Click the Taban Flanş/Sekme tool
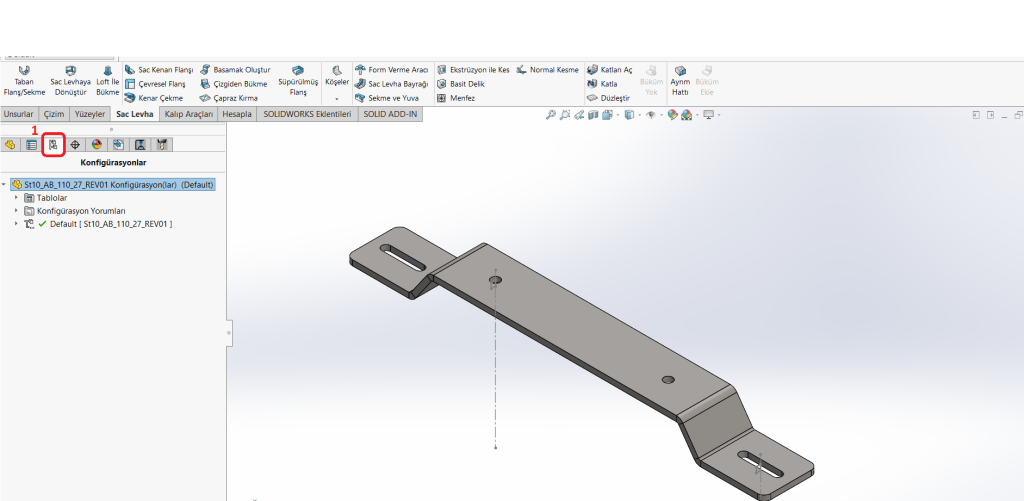The height and width of the screenshot is (501, 1024). (23, 81)
